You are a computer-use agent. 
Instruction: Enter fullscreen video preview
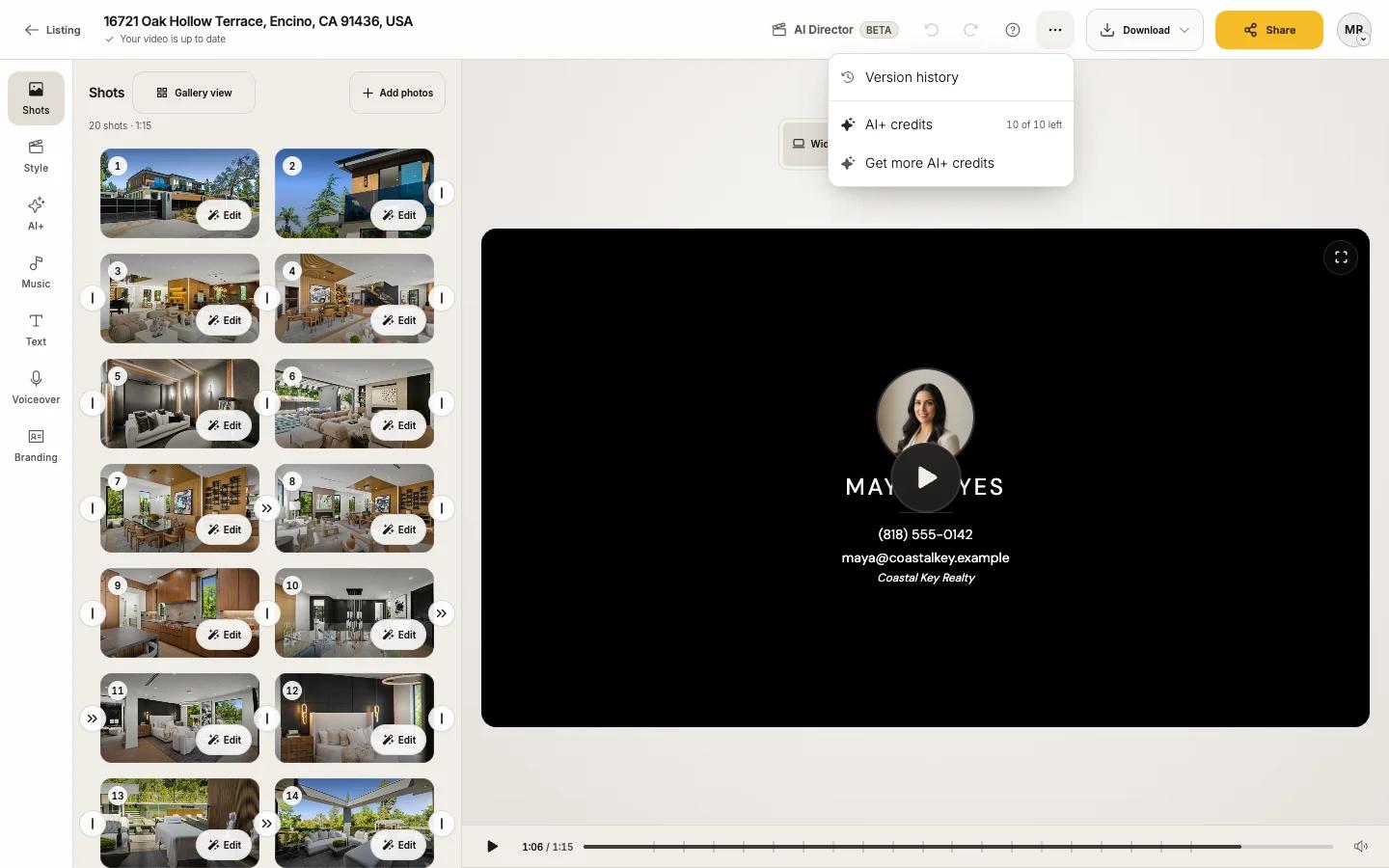coord(1341,257)
